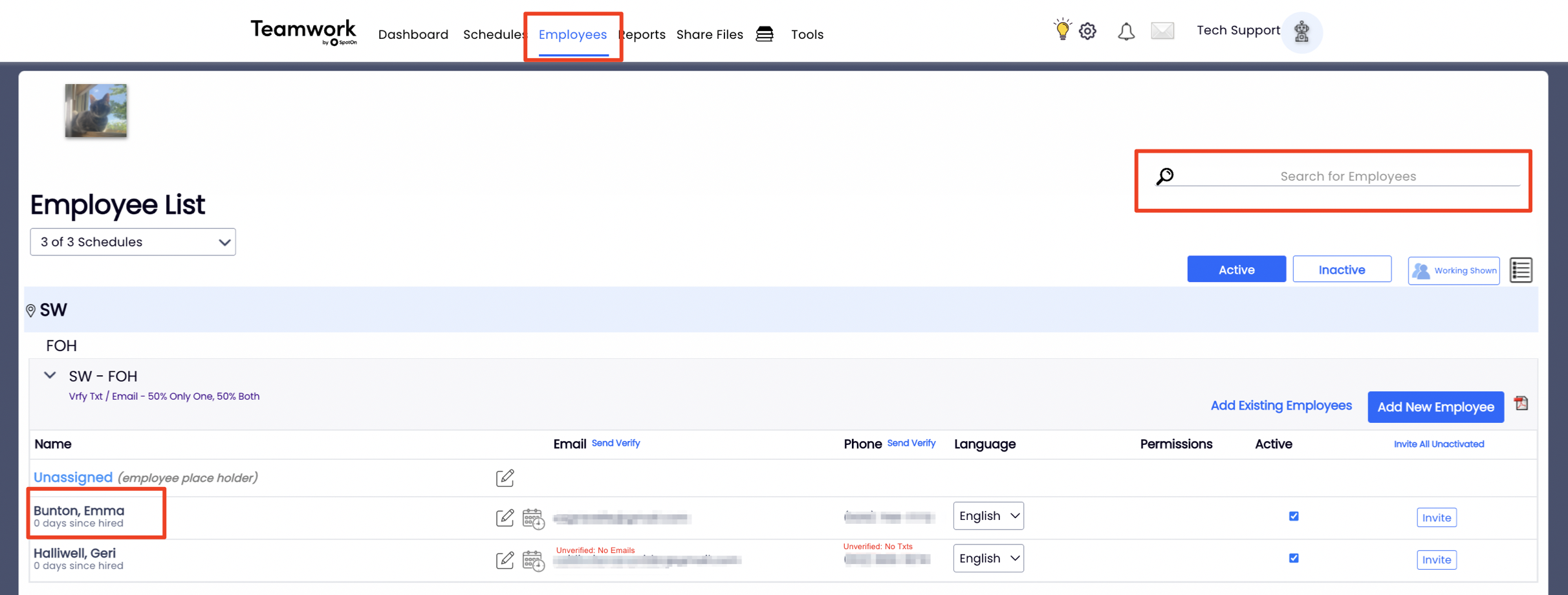
Task: Click Add New Employee button
Action: 1435,407
